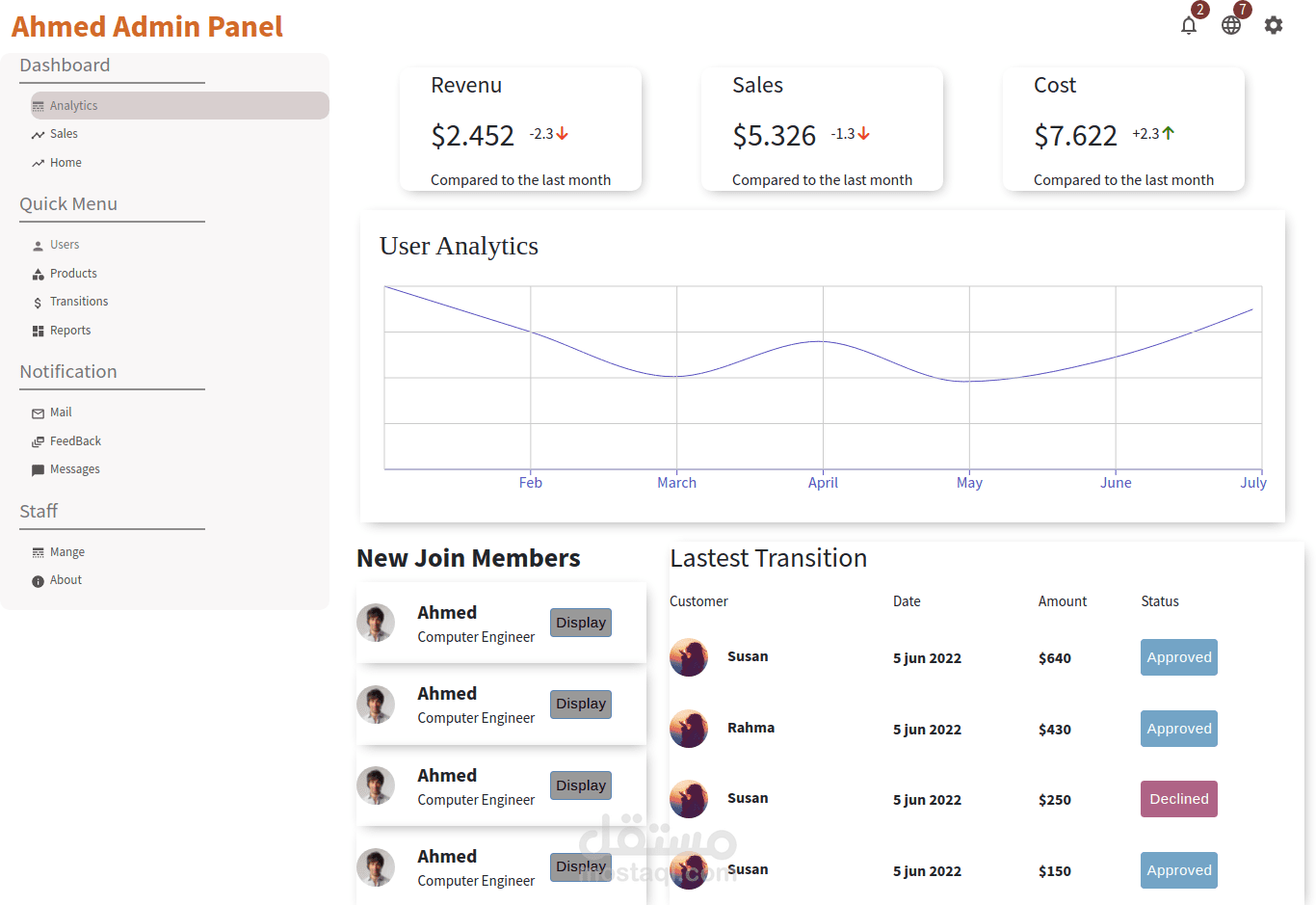Open the notification bell with 2 alerts

tap(1189, 25)
